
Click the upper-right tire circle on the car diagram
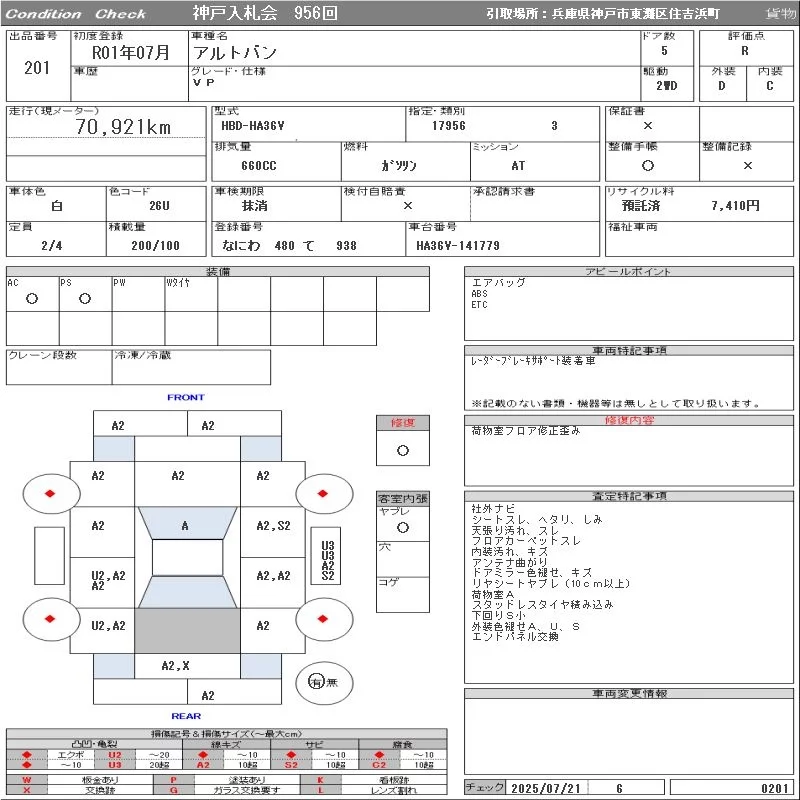[324, 493]
